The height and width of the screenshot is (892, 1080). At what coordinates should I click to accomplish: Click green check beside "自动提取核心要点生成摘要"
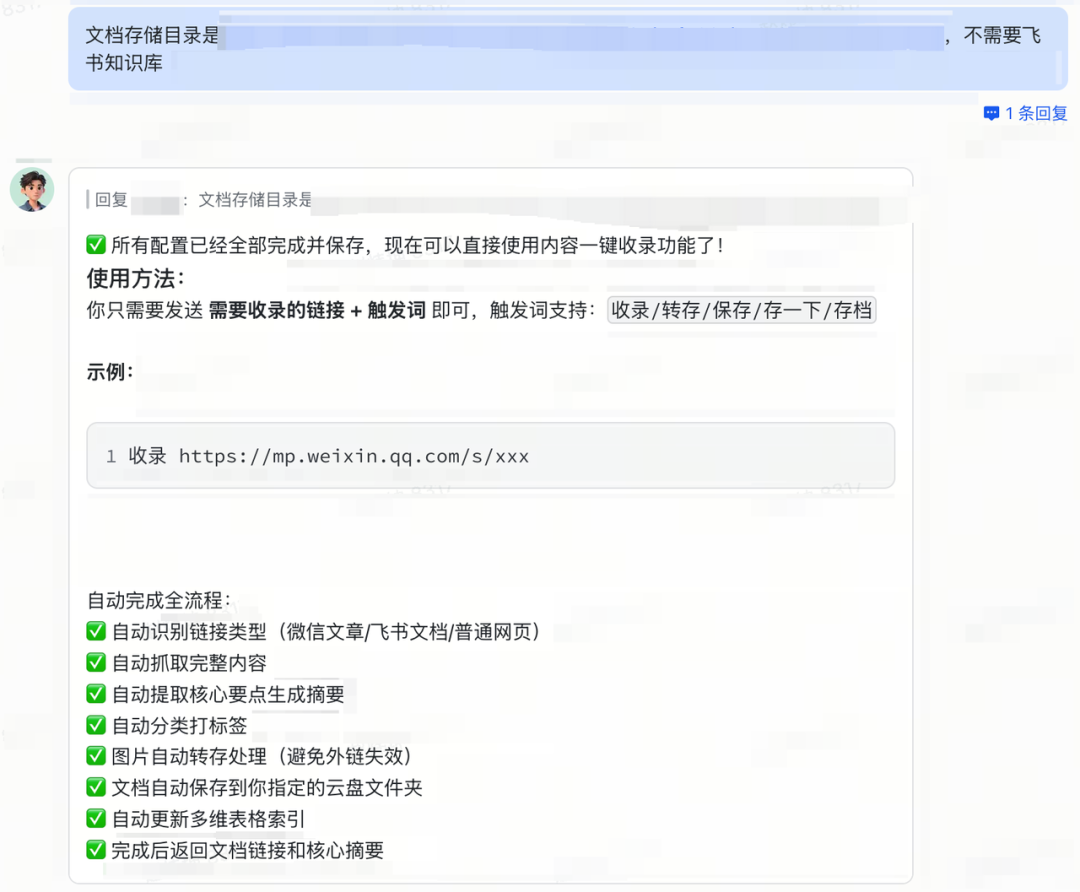[x=96, y=694]
